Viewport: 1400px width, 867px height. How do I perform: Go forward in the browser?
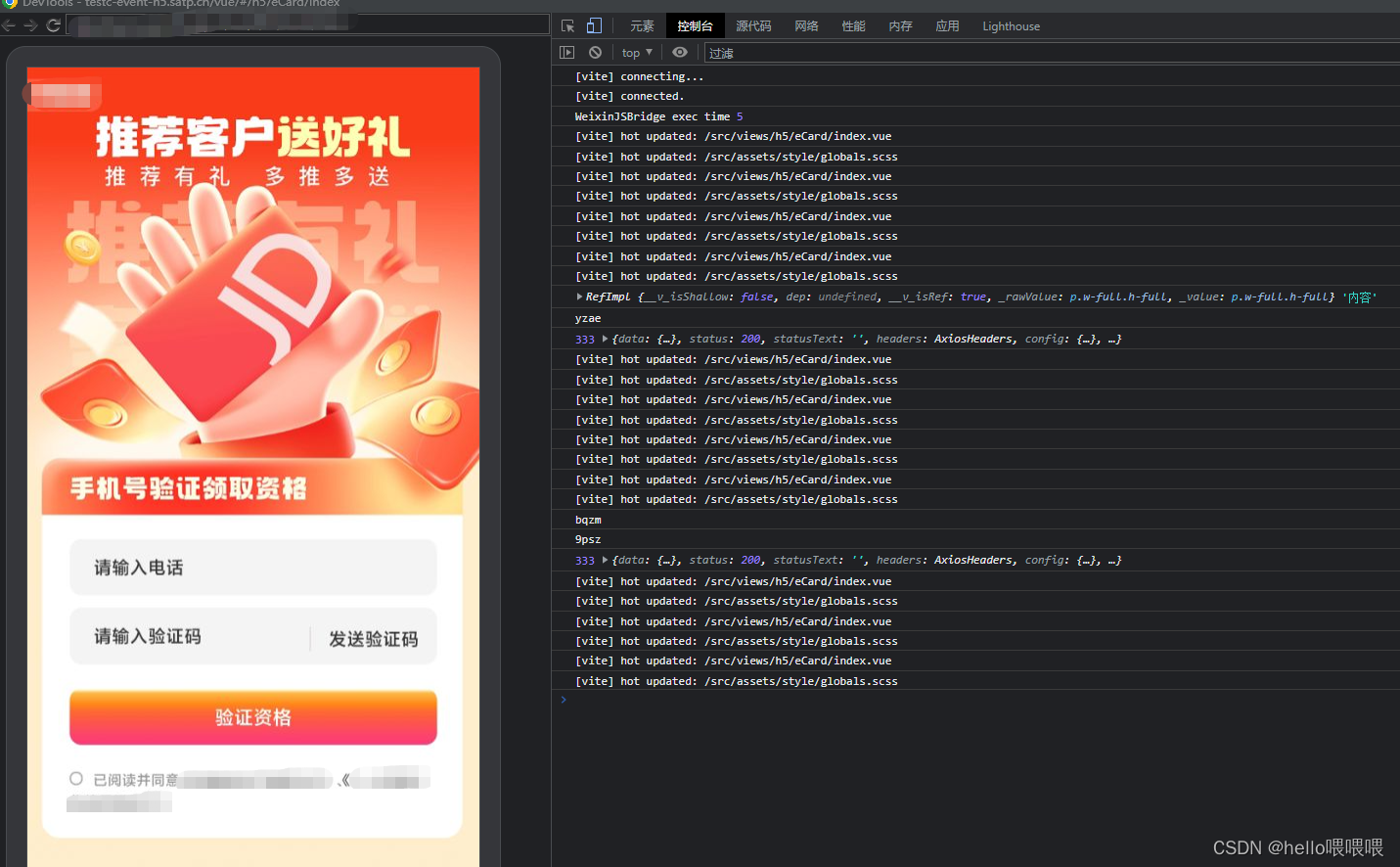(x=30, y=25)
